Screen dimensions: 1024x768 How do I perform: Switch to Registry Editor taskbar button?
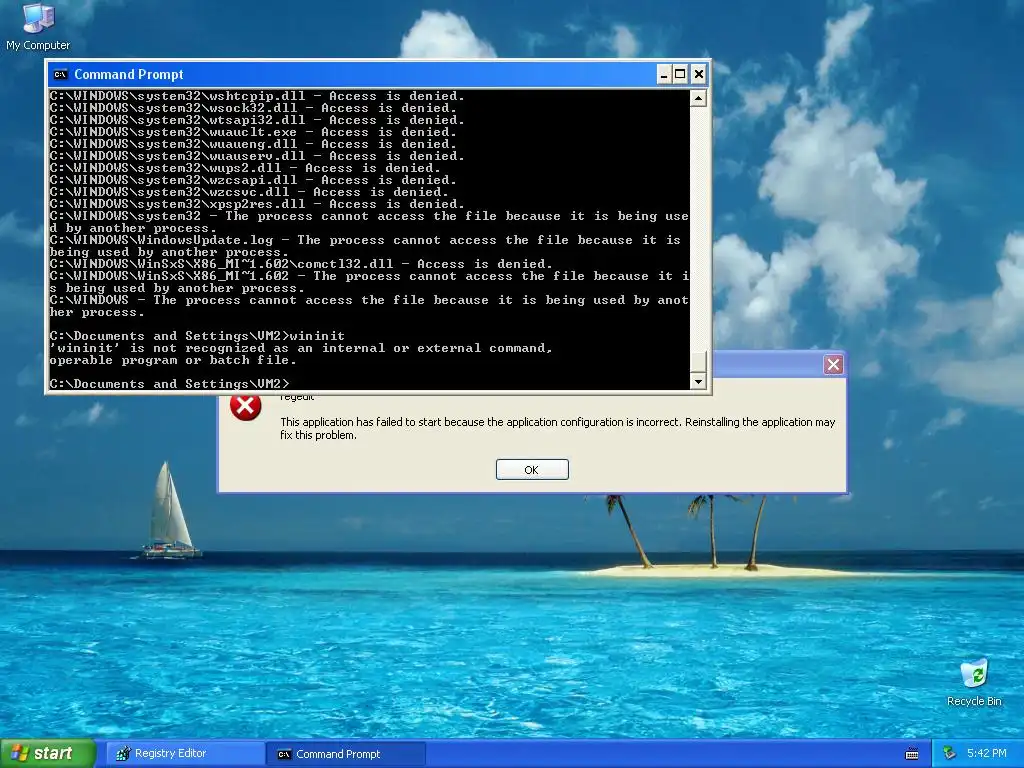[185, 754]
